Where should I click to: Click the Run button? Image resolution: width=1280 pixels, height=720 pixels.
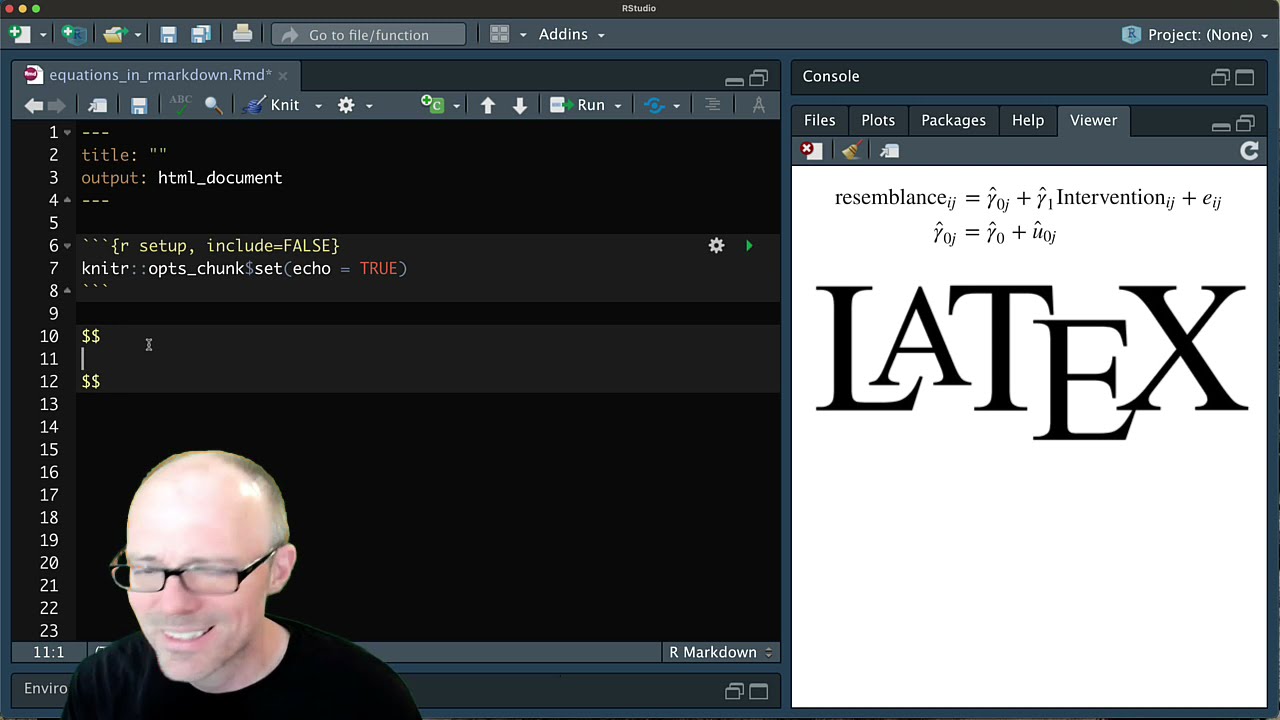click(x=578, y=105)
